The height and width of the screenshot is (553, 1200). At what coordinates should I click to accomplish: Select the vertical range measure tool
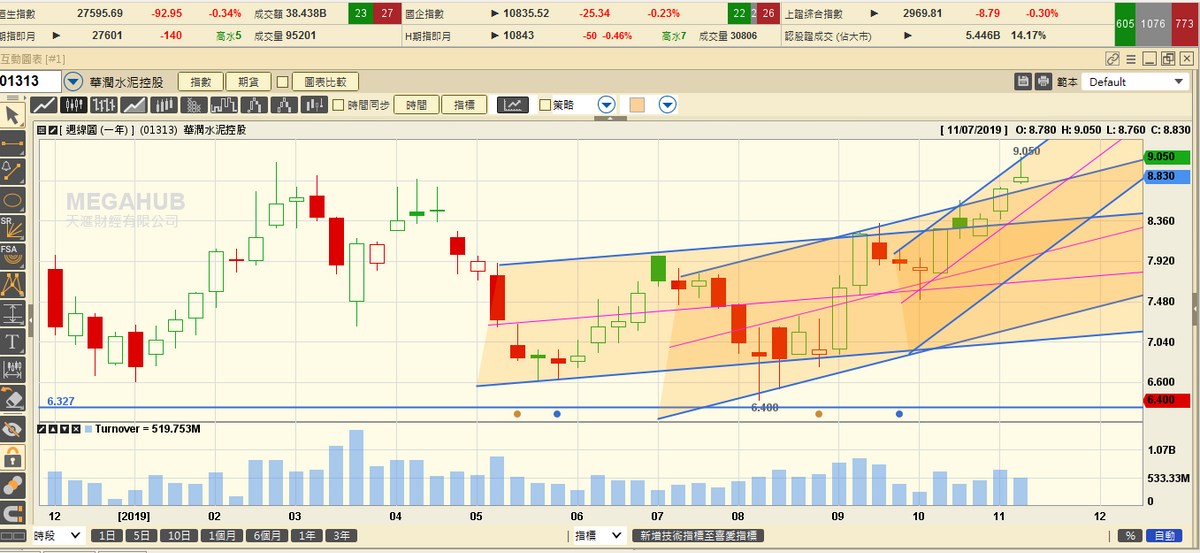click(x=12, y=312)
